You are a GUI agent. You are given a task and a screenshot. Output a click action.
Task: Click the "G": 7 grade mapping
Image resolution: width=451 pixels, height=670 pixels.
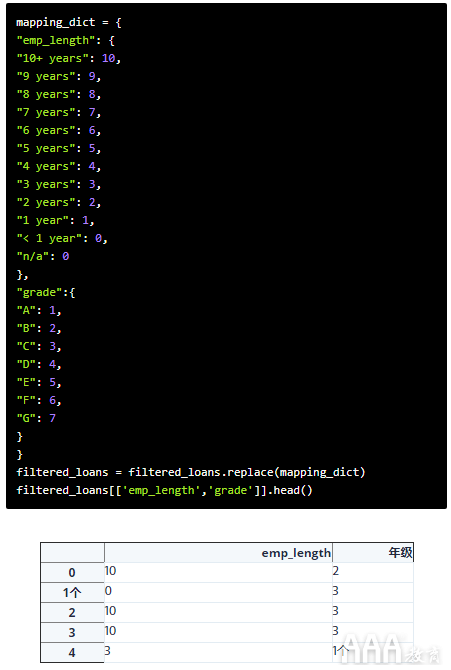pos(36,418)
